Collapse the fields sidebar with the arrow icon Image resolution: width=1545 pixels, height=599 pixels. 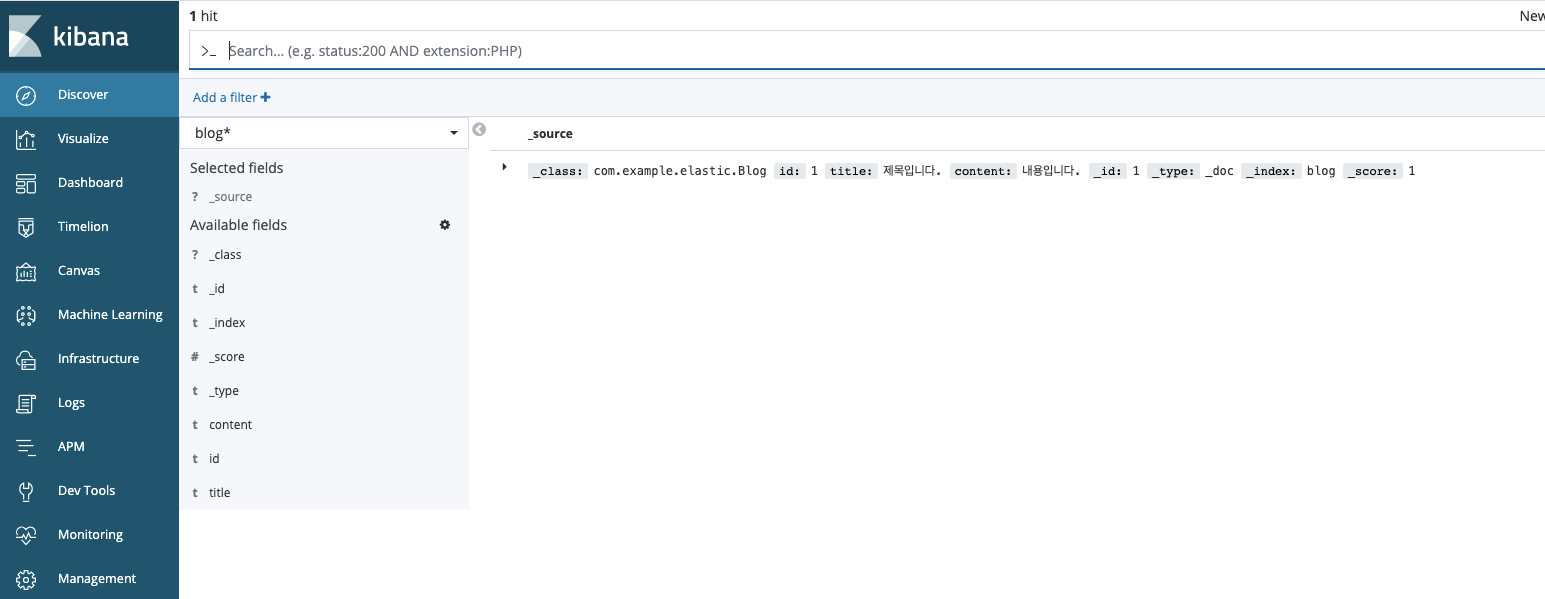(479, 129)
